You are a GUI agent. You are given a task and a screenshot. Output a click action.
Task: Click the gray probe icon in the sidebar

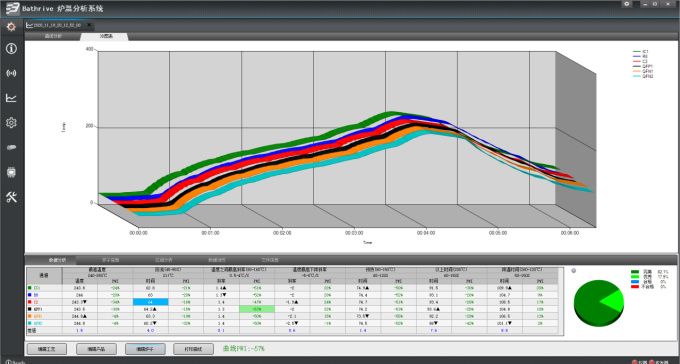click(11, 148)
